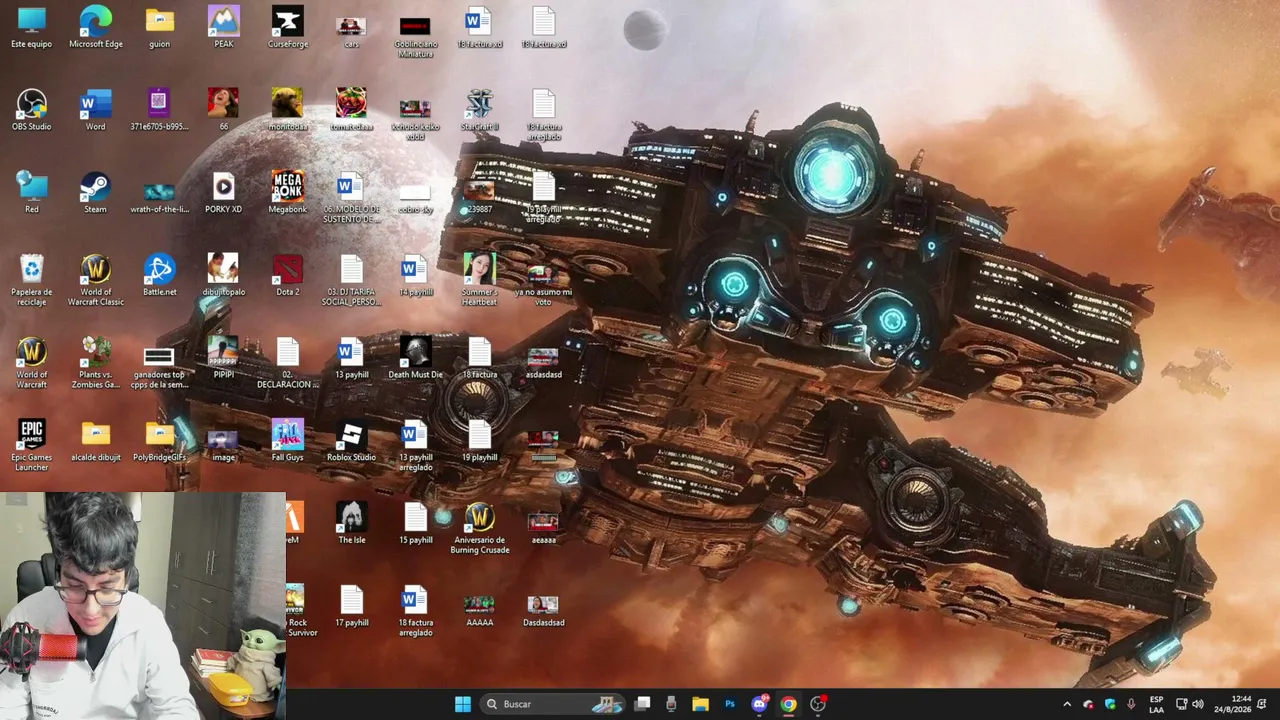This screenshot has width=1280, height=720.
Task: Select the Fall Guys shortcut
Action: (x=288, y=440)
